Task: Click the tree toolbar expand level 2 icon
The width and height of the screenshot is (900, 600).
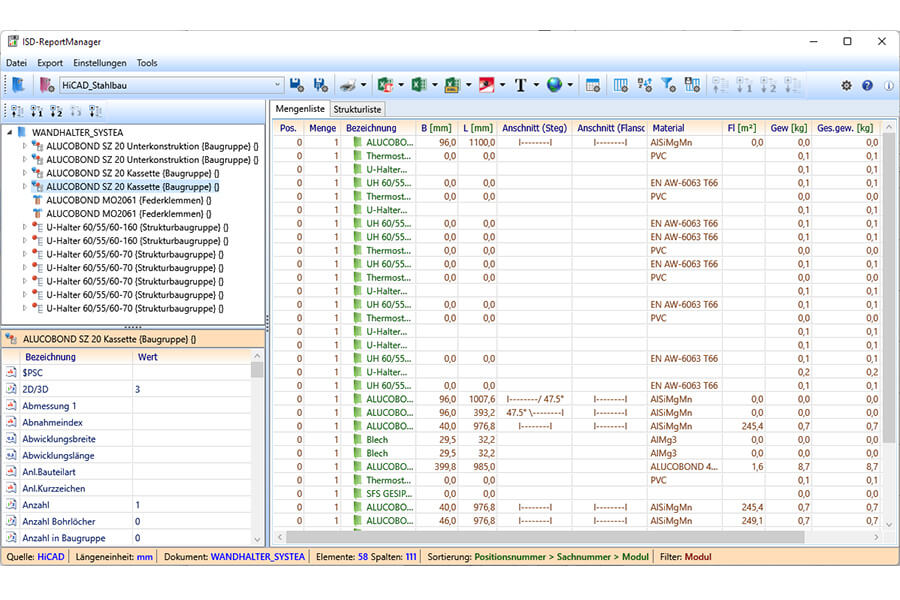Action: (56, 111)
